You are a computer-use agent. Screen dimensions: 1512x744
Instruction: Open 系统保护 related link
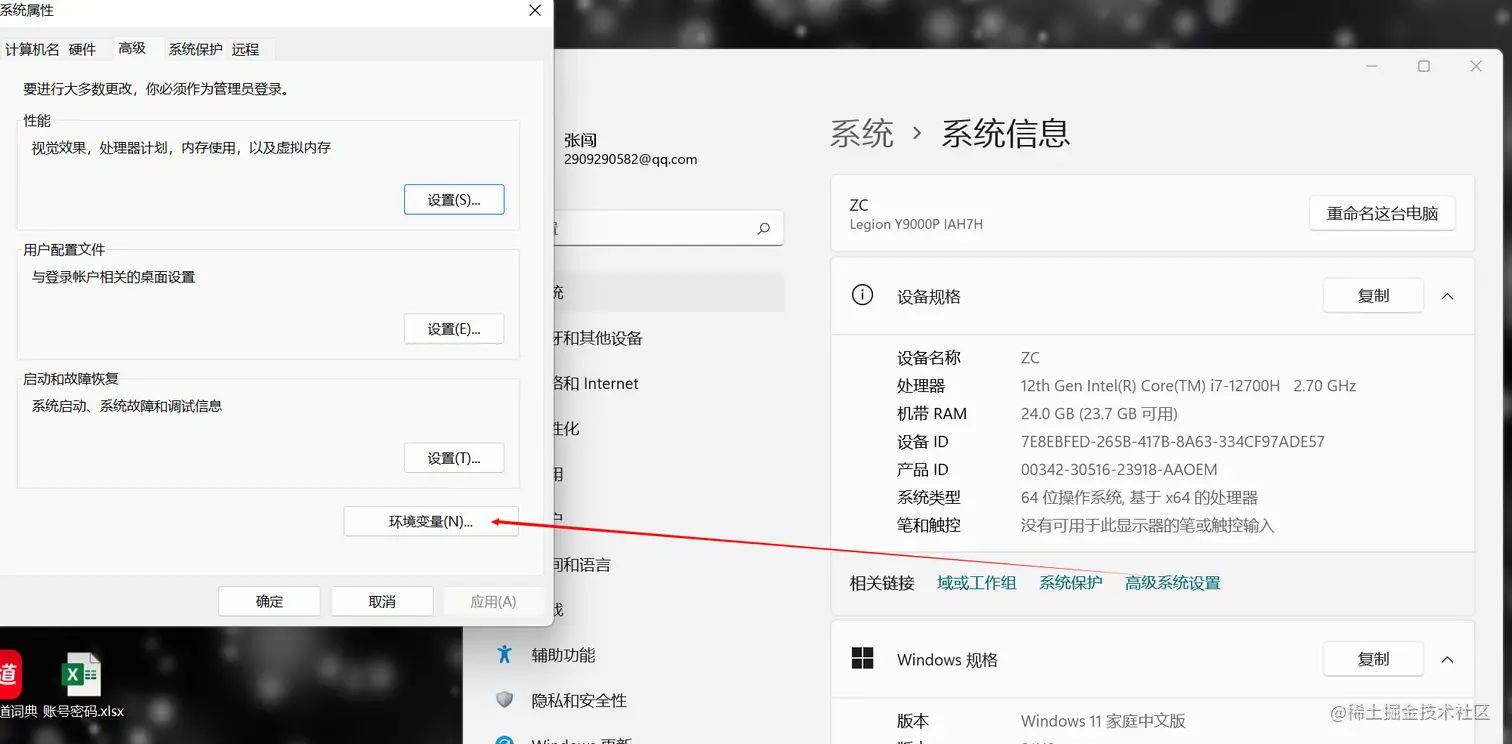(x=1071, y=582)
